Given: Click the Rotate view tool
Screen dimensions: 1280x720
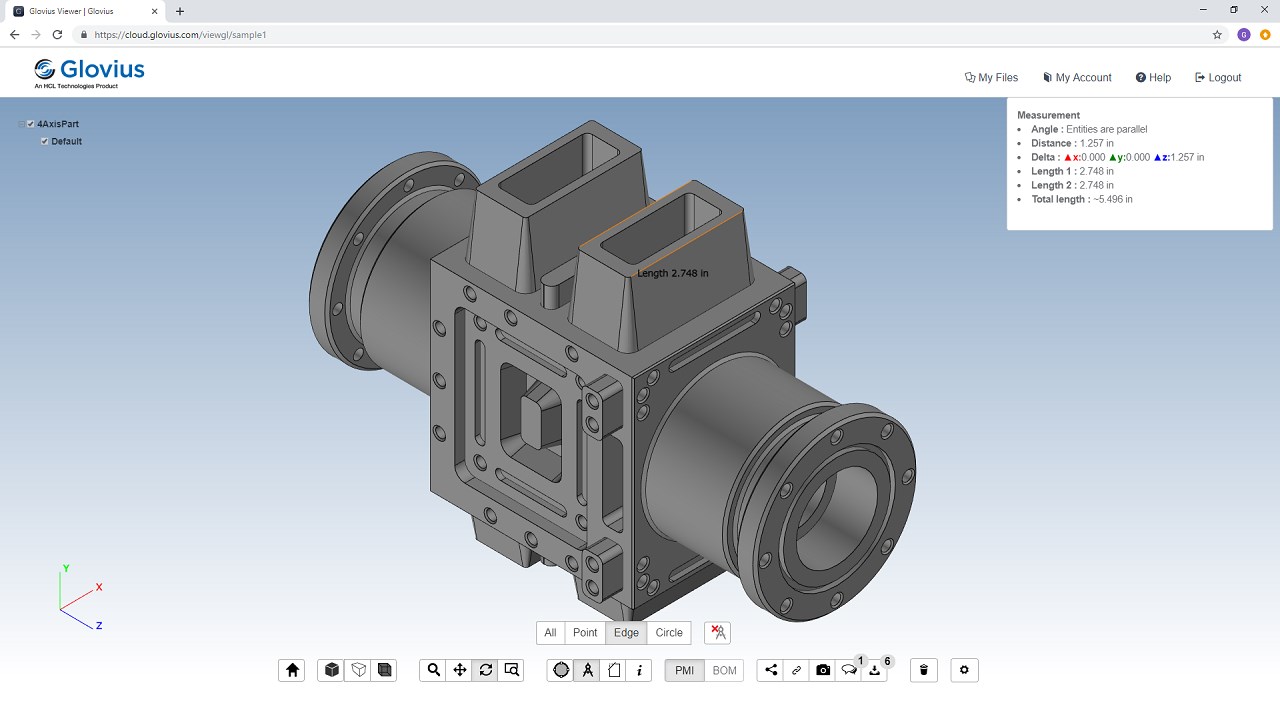Looking at the screenshot, I should point(486,670).
